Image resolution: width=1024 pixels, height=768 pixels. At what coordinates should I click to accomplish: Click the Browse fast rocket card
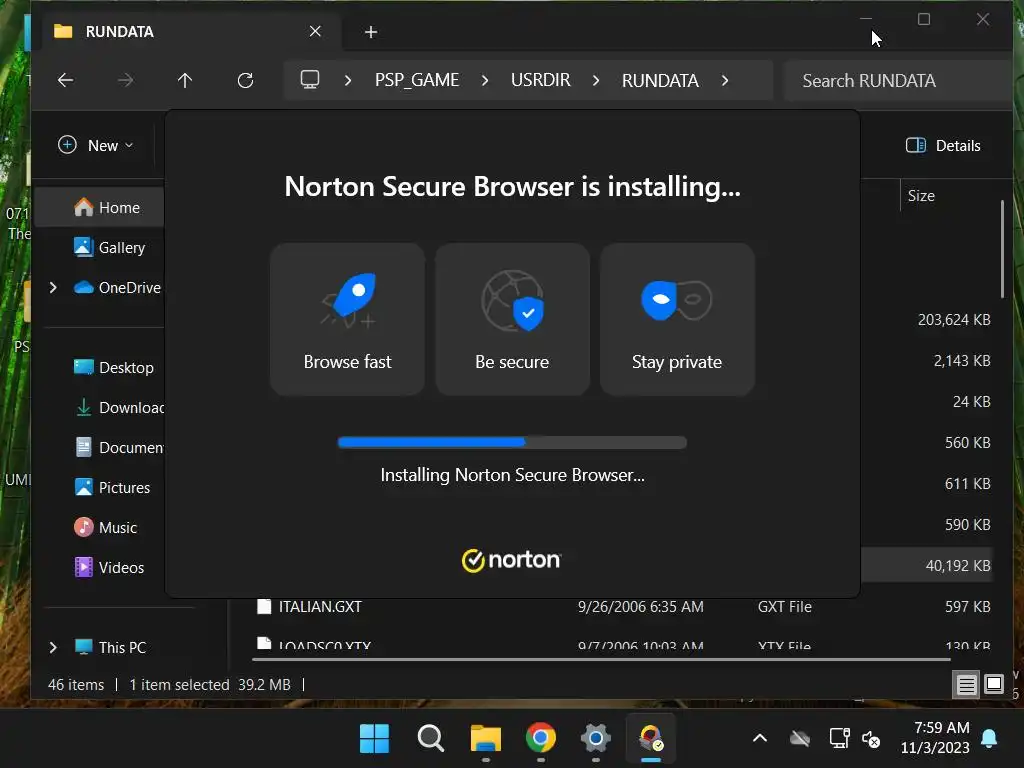tap(347, 319)
